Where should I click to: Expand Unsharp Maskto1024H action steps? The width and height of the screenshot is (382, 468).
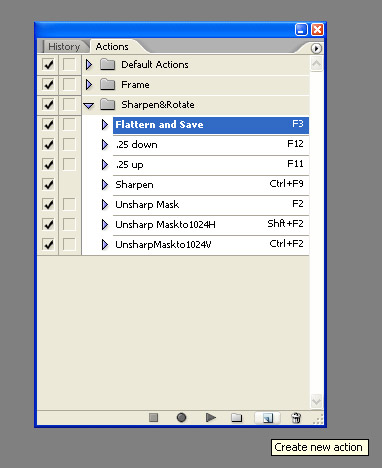(105, 224)
